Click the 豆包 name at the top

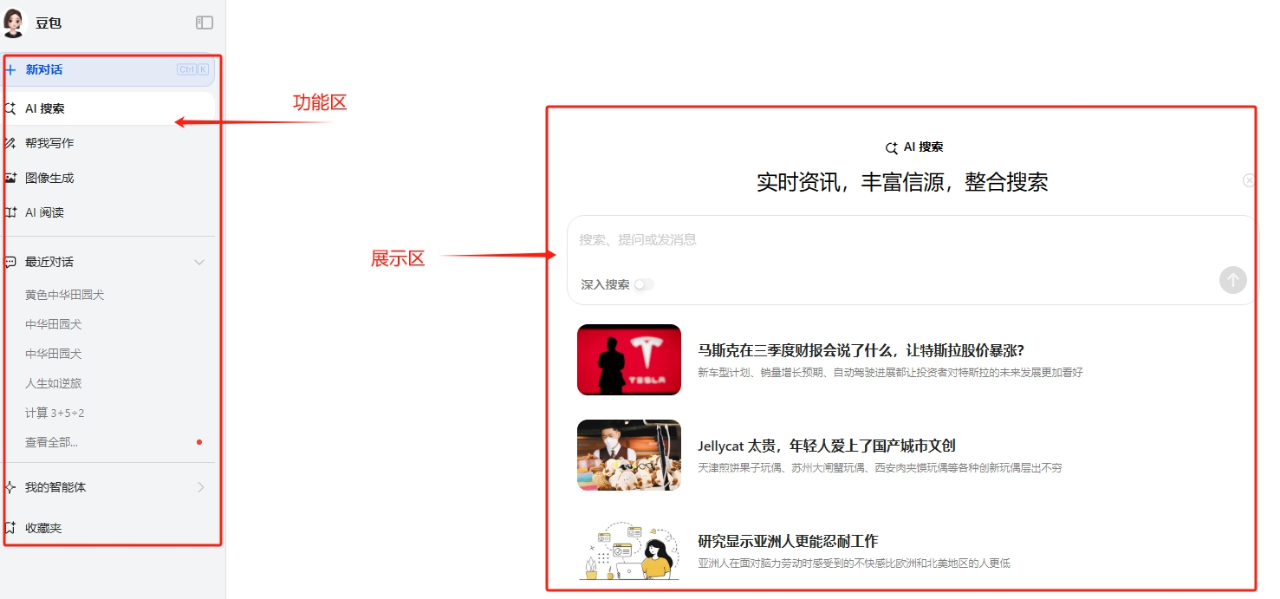(49, 23)
